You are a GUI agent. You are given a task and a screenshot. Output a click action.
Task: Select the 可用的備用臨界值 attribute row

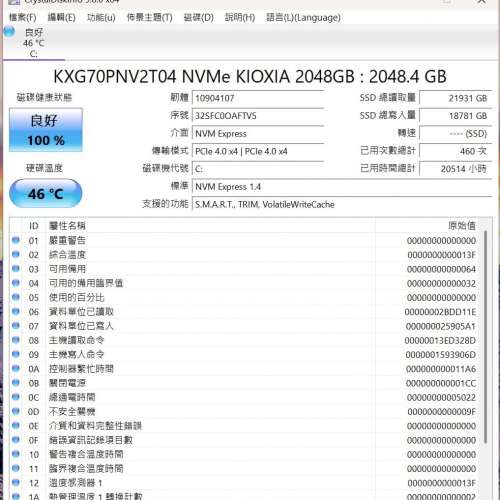click(x=245, y=283)
